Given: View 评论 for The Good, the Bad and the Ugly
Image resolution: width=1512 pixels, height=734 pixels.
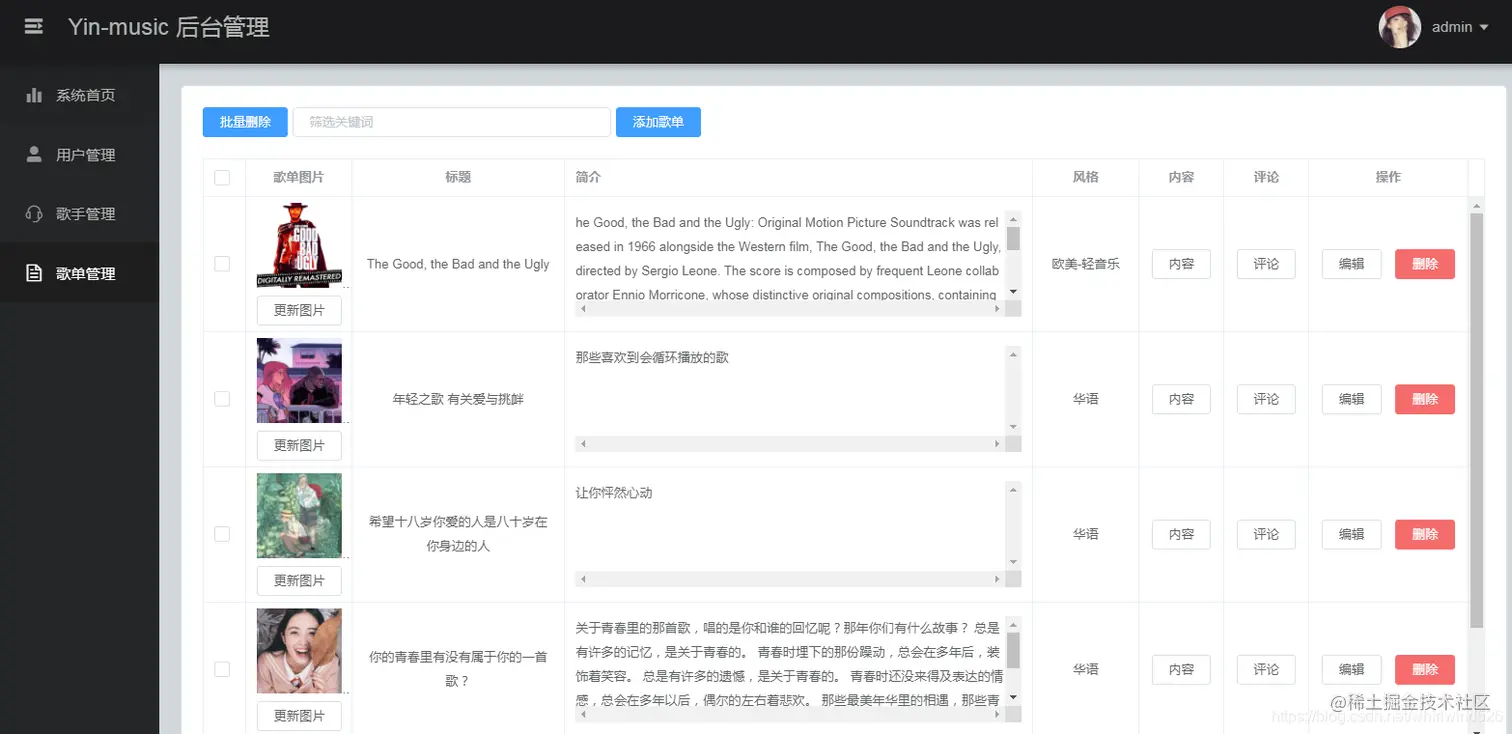Looking at the screenshot, I should pos(1266,264).
